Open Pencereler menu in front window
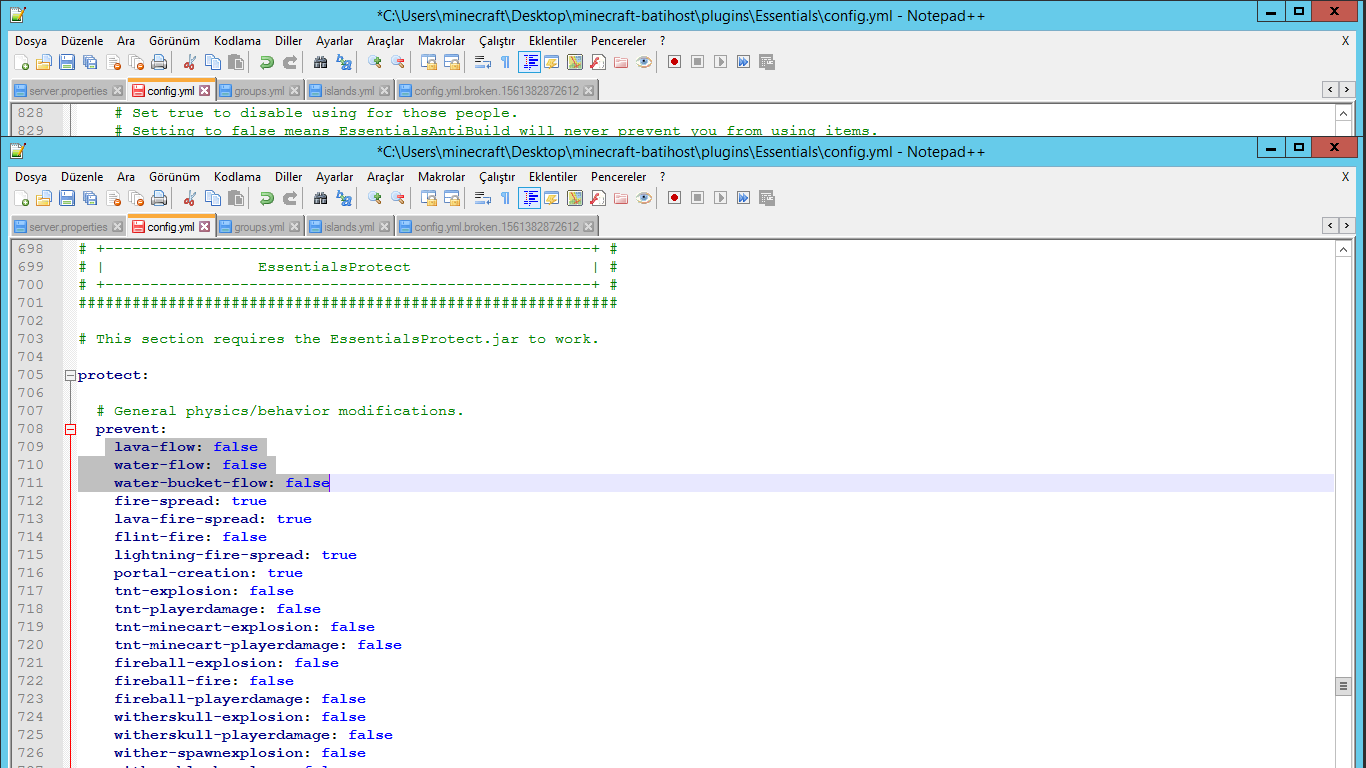The width and height of the screenshot is (1366, 768). 618,177
